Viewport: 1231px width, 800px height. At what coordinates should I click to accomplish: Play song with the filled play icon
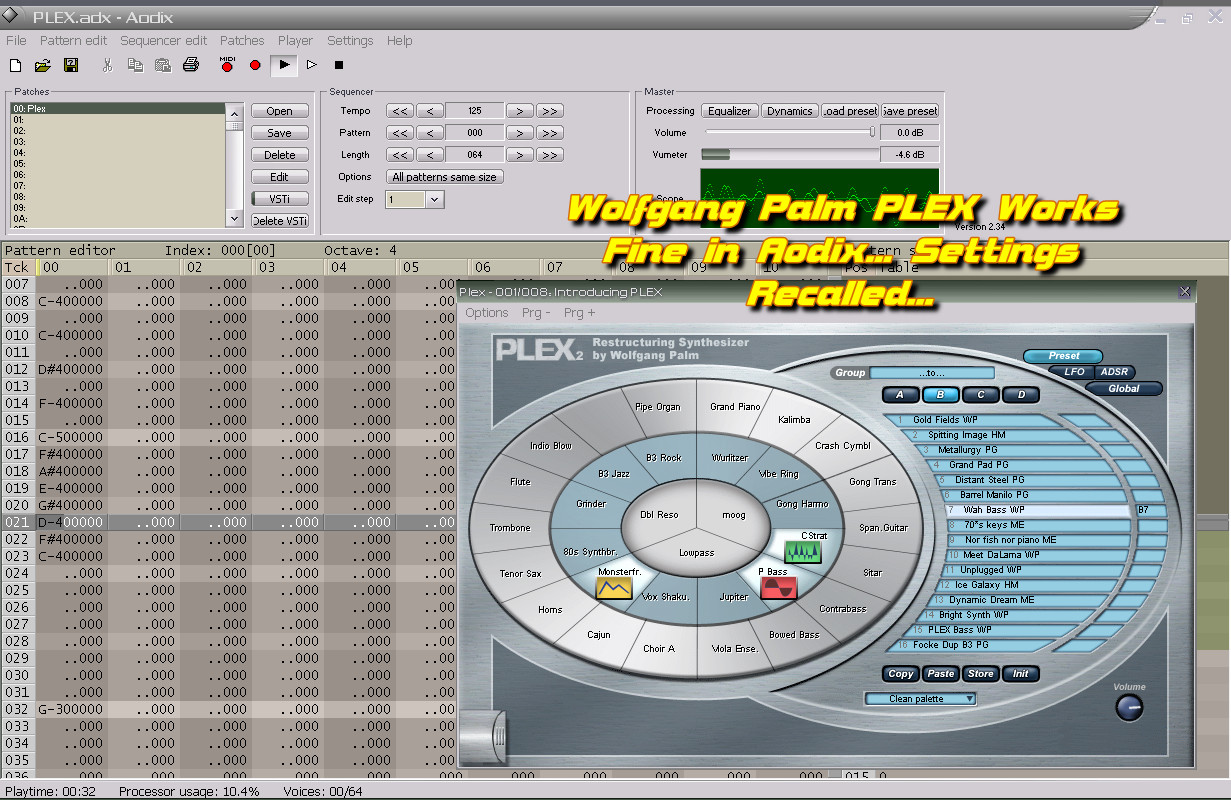coord(284,65)
